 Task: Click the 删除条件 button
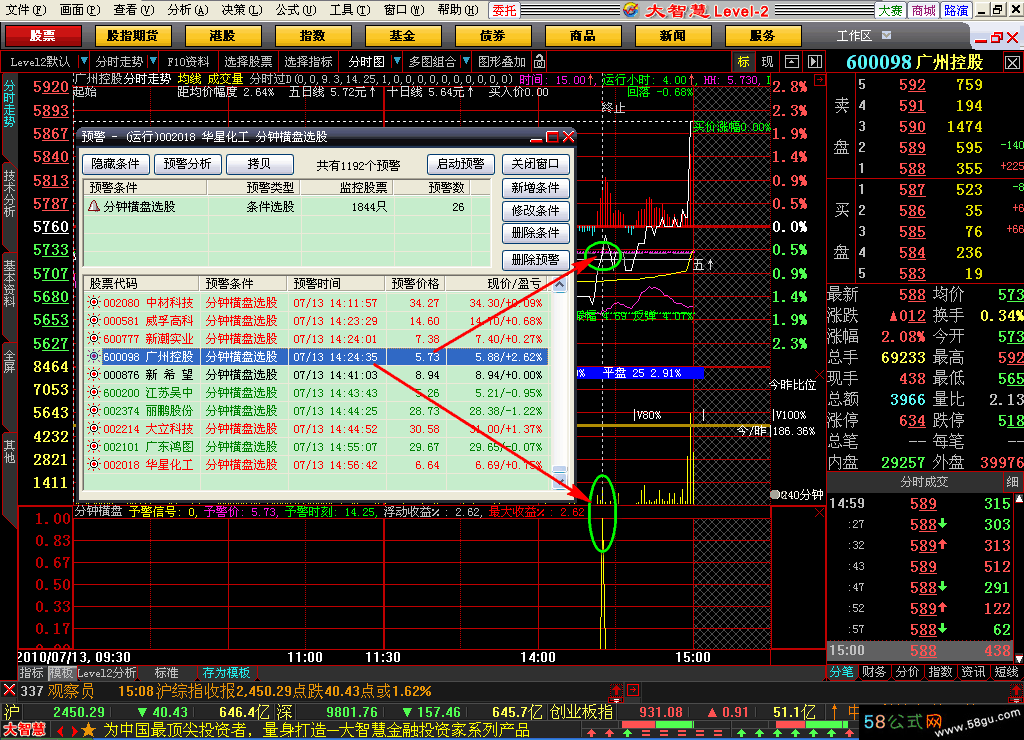pos(536,233)
